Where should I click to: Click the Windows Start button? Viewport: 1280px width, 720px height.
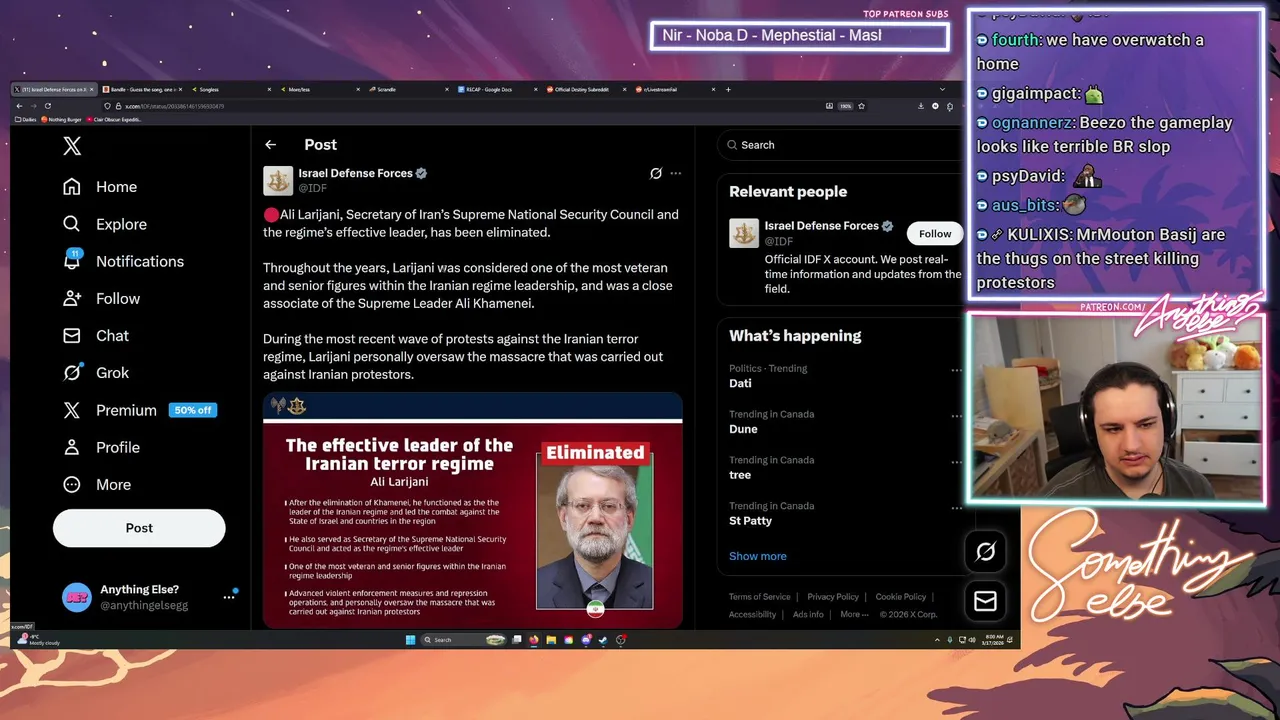(410, 640)
